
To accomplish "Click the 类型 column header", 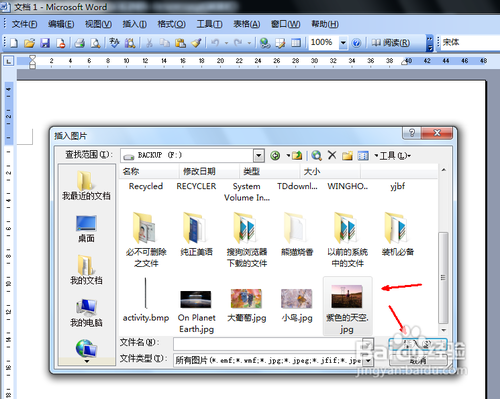I will 269,171.
